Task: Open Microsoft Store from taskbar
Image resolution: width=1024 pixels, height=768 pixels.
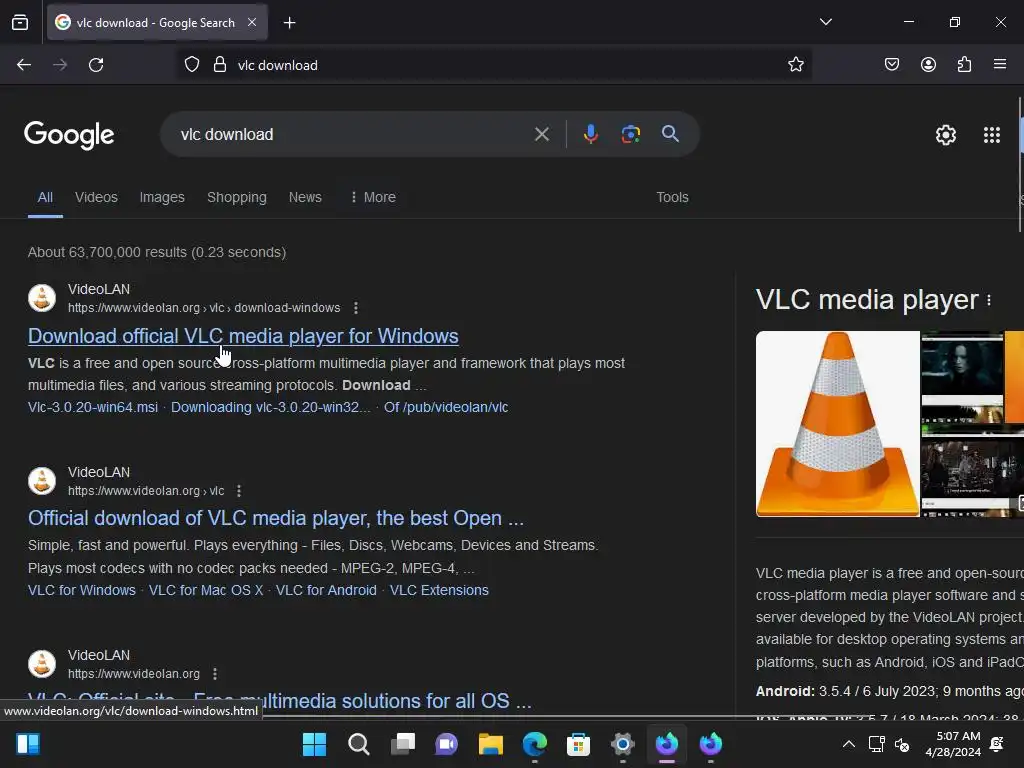Action: 578,744
